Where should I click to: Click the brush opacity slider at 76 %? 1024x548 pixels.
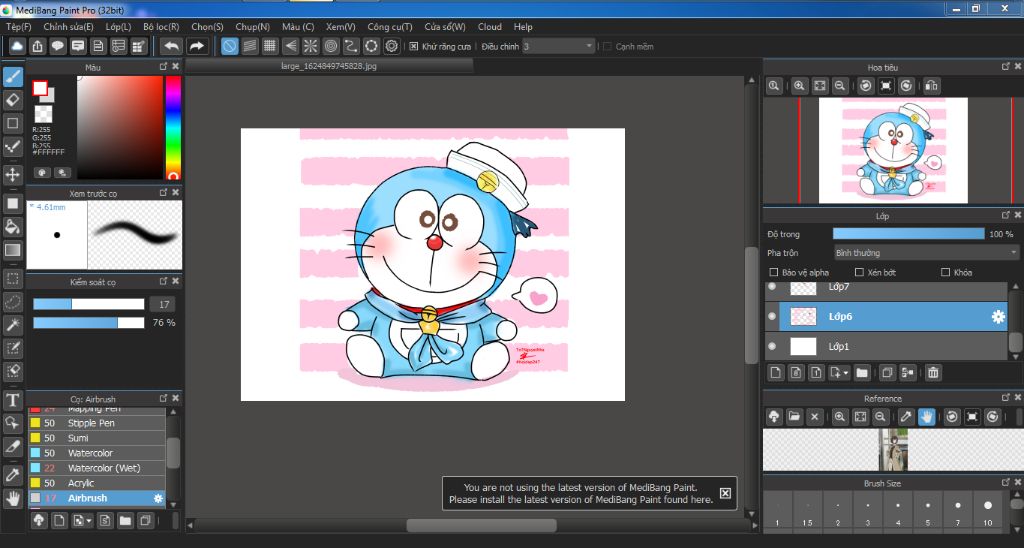[x=89, y=323]
